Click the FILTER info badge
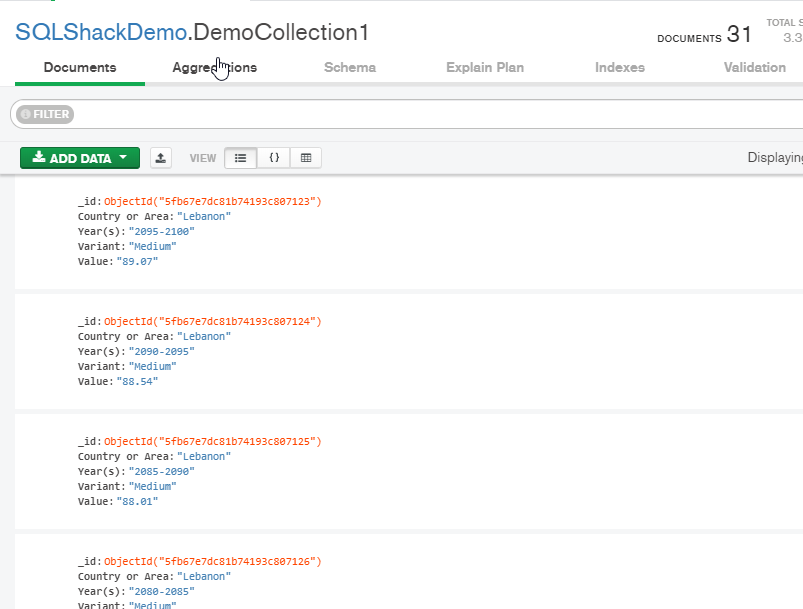Viewport: 803px width, 609px height. [x=44, y=114]
